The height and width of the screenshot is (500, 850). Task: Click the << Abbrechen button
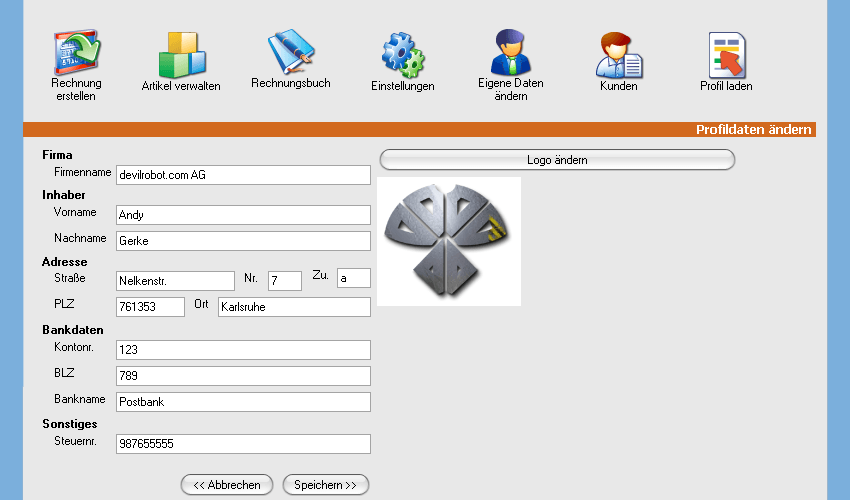coord(227,485)
